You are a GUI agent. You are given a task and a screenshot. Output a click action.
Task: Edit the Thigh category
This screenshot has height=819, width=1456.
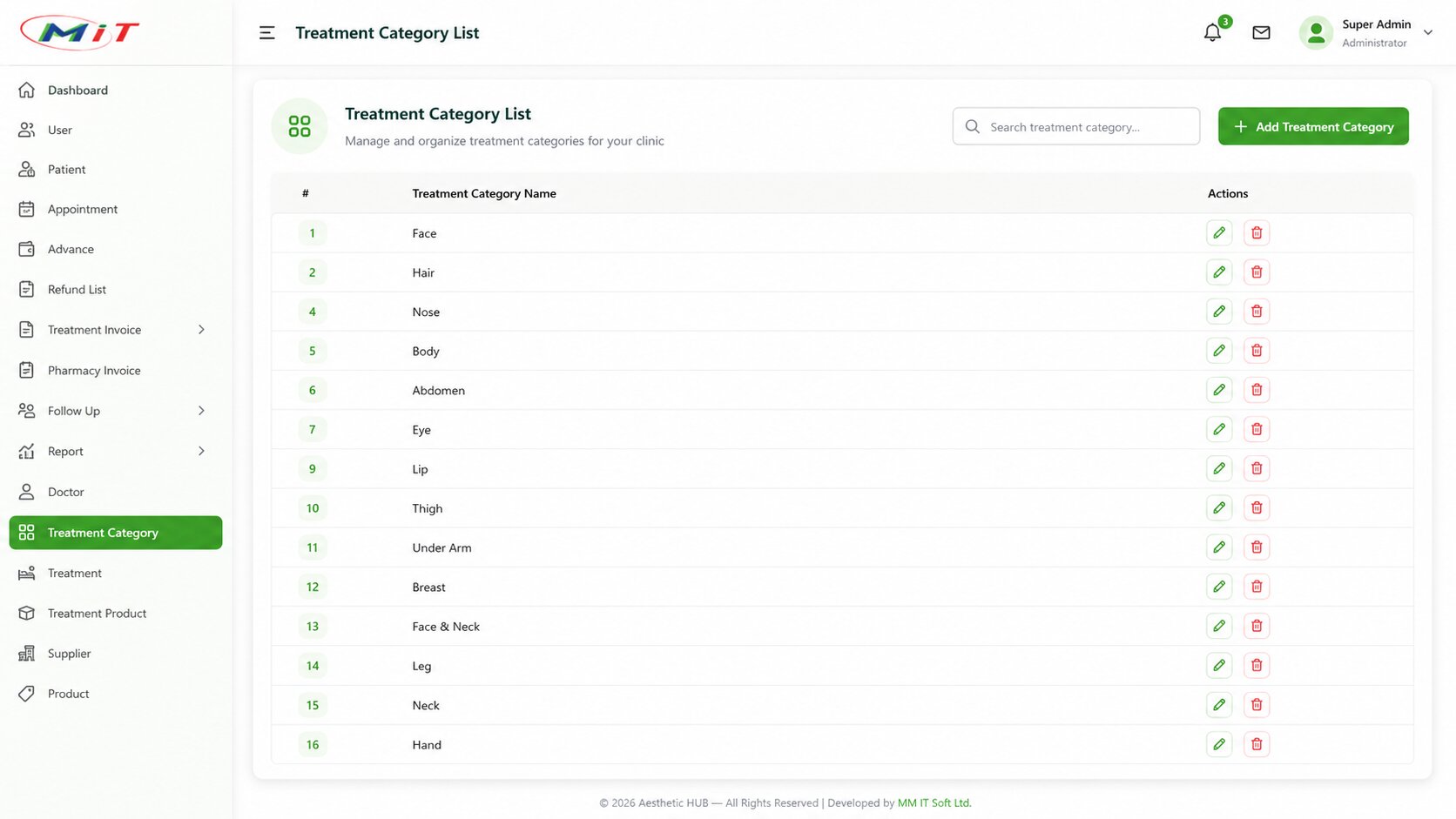[1219, 507]
